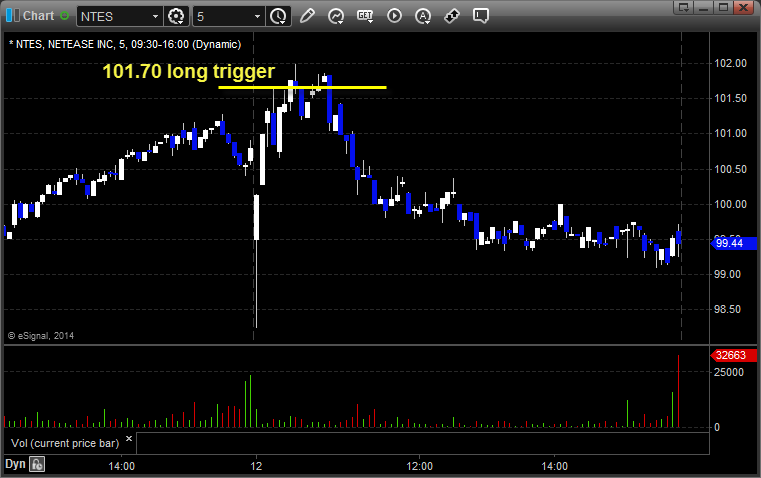761x478 pixels.
Task: Toggle the Dyn dynamic scaling label
Action: pyautogui.click(x=15, y=464)
